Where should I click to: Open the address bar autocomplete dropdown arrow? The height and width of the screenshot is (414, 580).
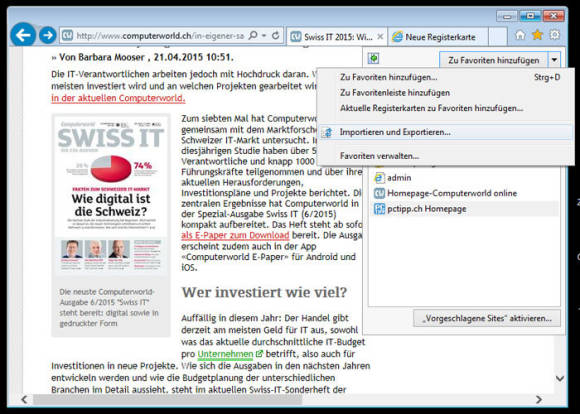264,36
